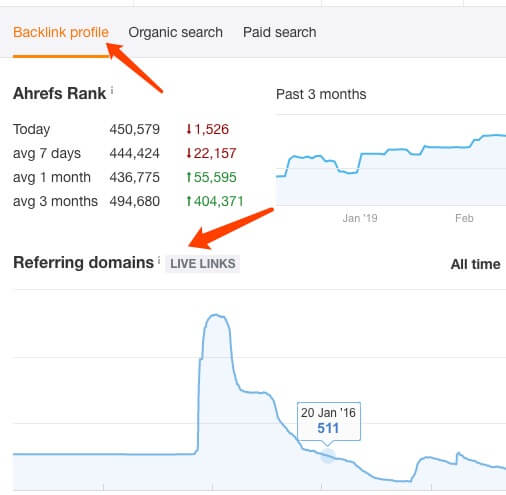Click the Today rank value 450,579
This screenshot has width=506, height=495.
tap(135, 129)
